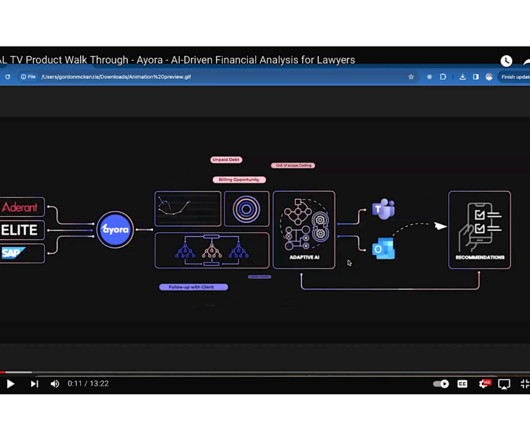The height and width of the screenshot is (442, 530).
Task: Click the Follow-up with Client tag
Action: tap(193, 287)
